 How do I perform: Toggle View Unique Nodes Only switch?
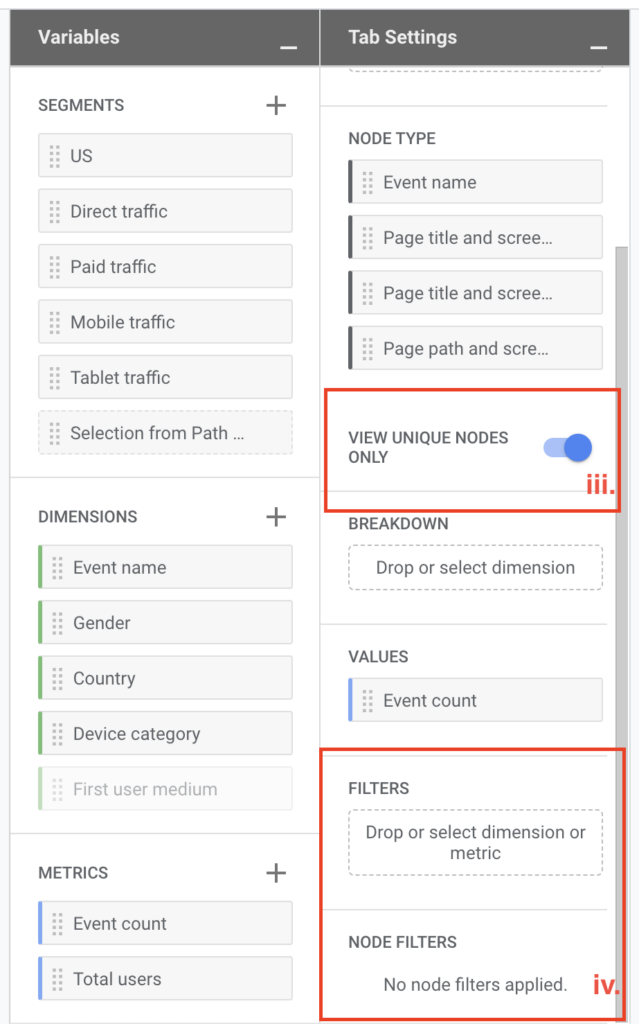(x=568, y=447)
